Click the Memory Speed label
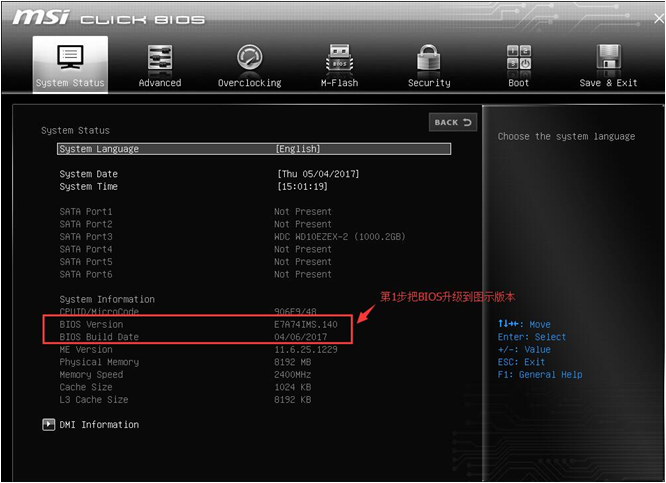Image resolution: width=666 pixels, height=483 pixels. pyautogui.click(x=91, y=374)
